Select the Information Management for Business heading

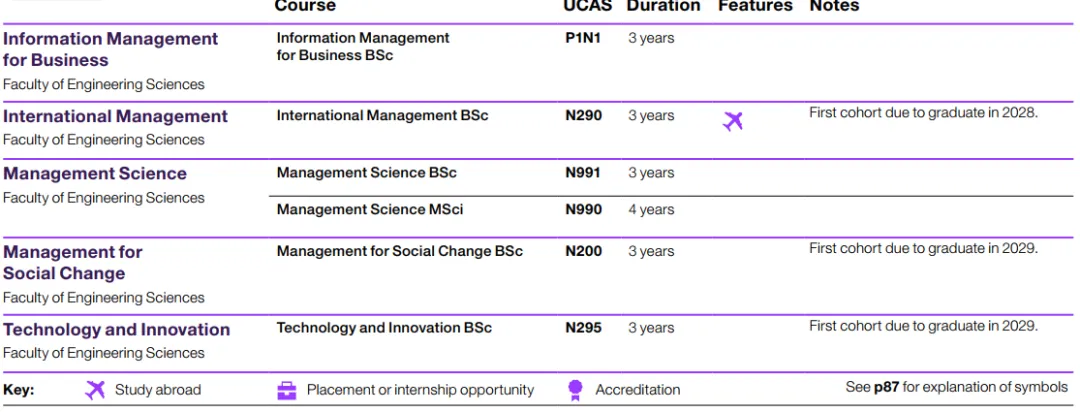coord(110,49)
